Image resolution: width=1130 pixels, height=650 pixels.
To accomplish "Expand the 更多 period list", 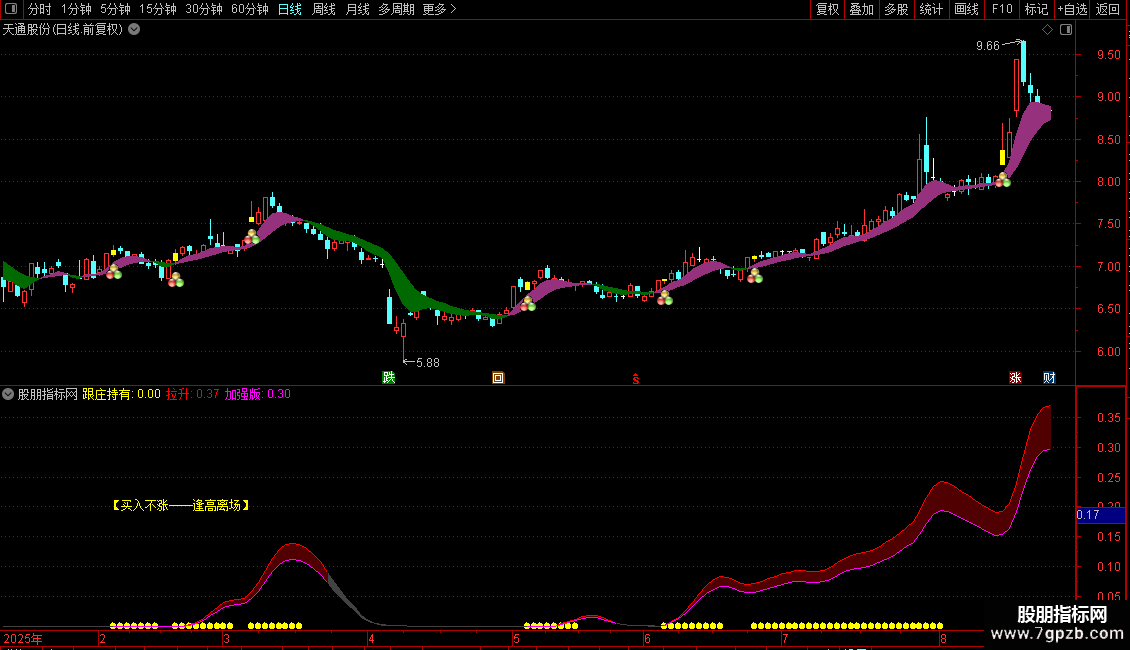I will click(x=439, y=9).
